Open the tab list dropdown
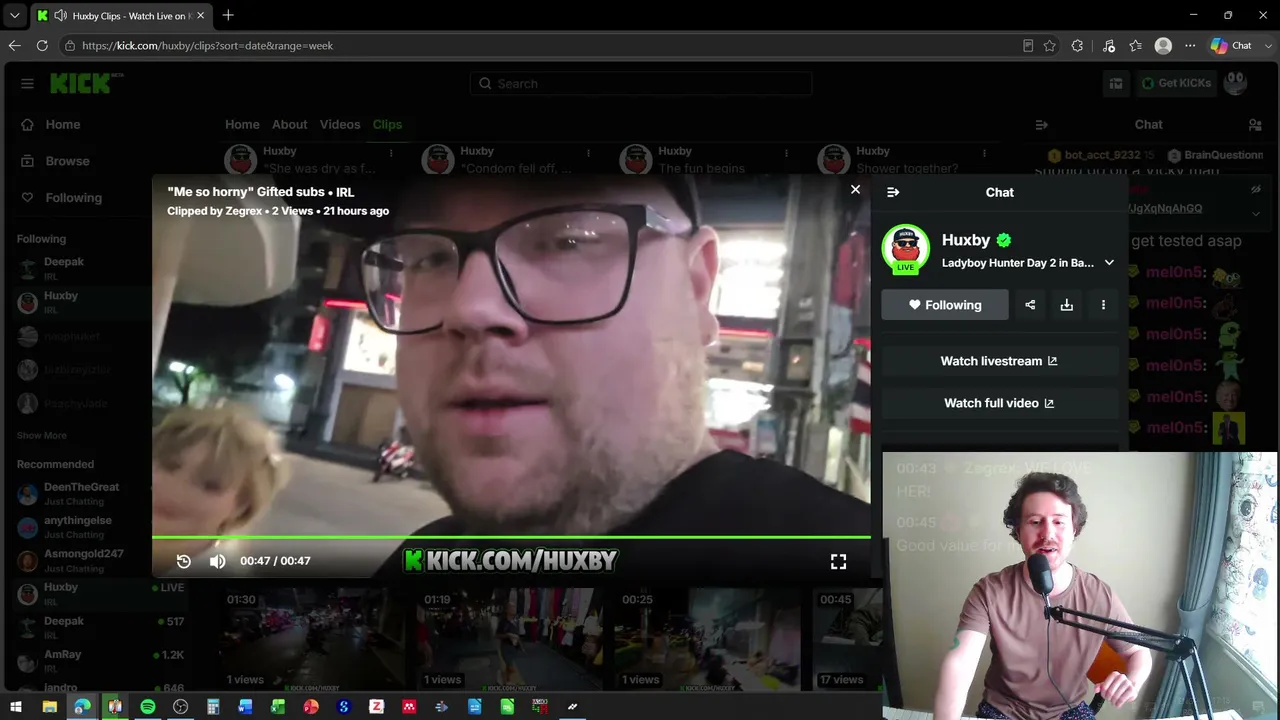 coord(14,16)
